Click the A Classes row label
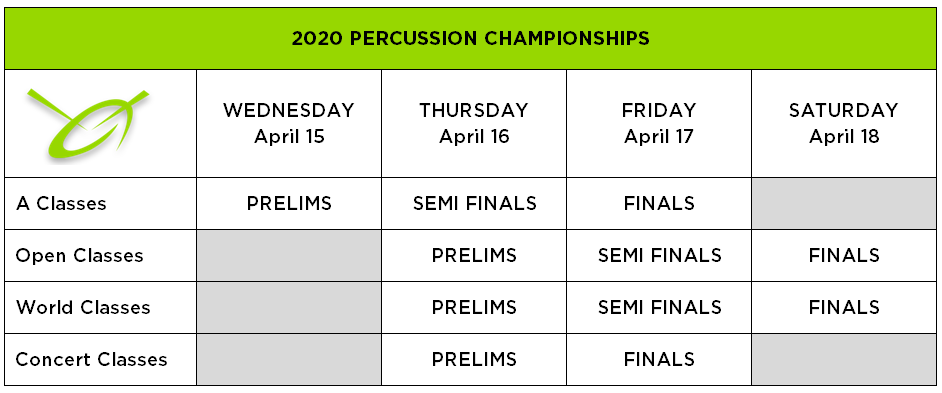Screen dimensions: 942x393 click(61, 203)
